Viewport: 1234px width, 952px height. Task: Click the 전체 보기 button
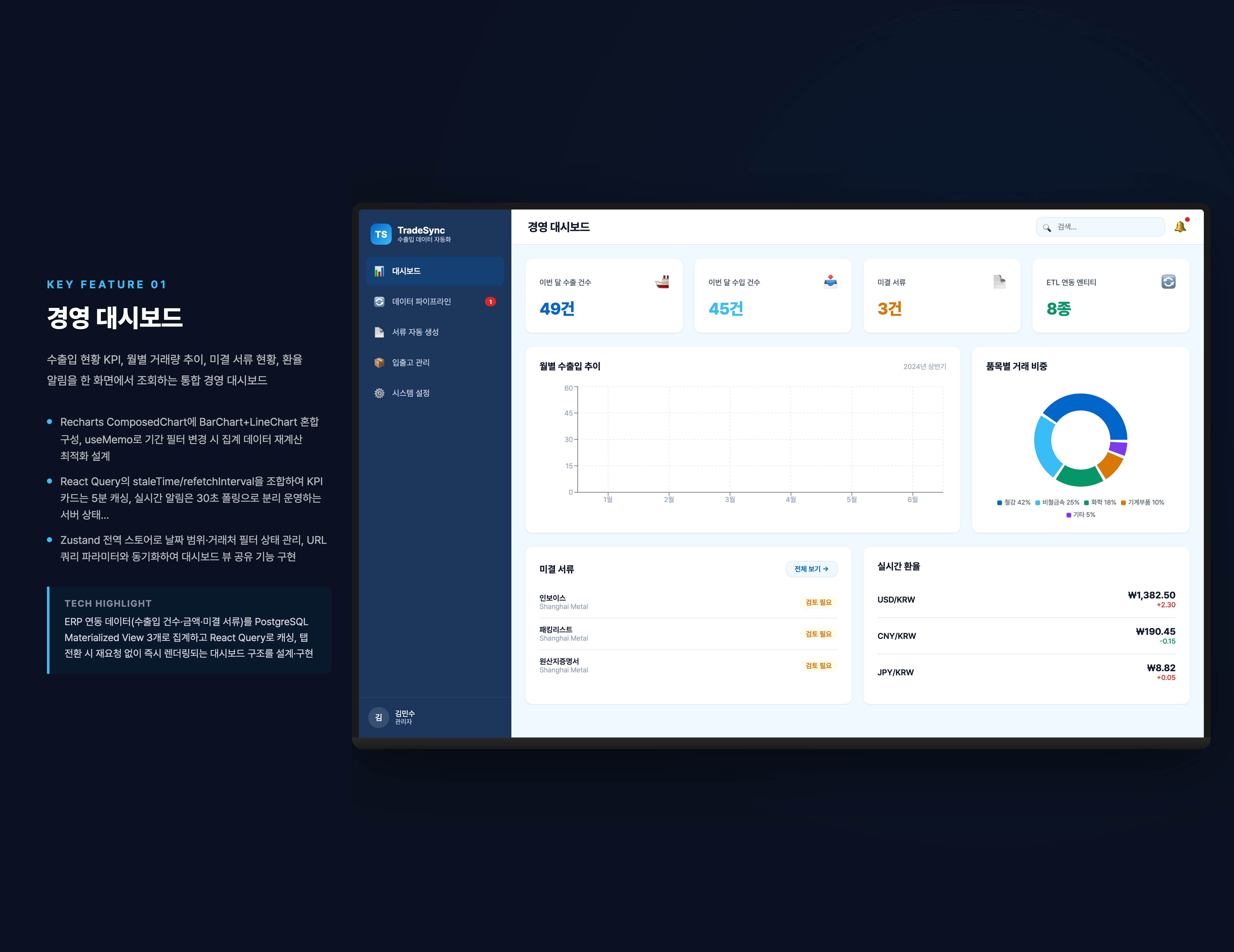pos(811,569)
